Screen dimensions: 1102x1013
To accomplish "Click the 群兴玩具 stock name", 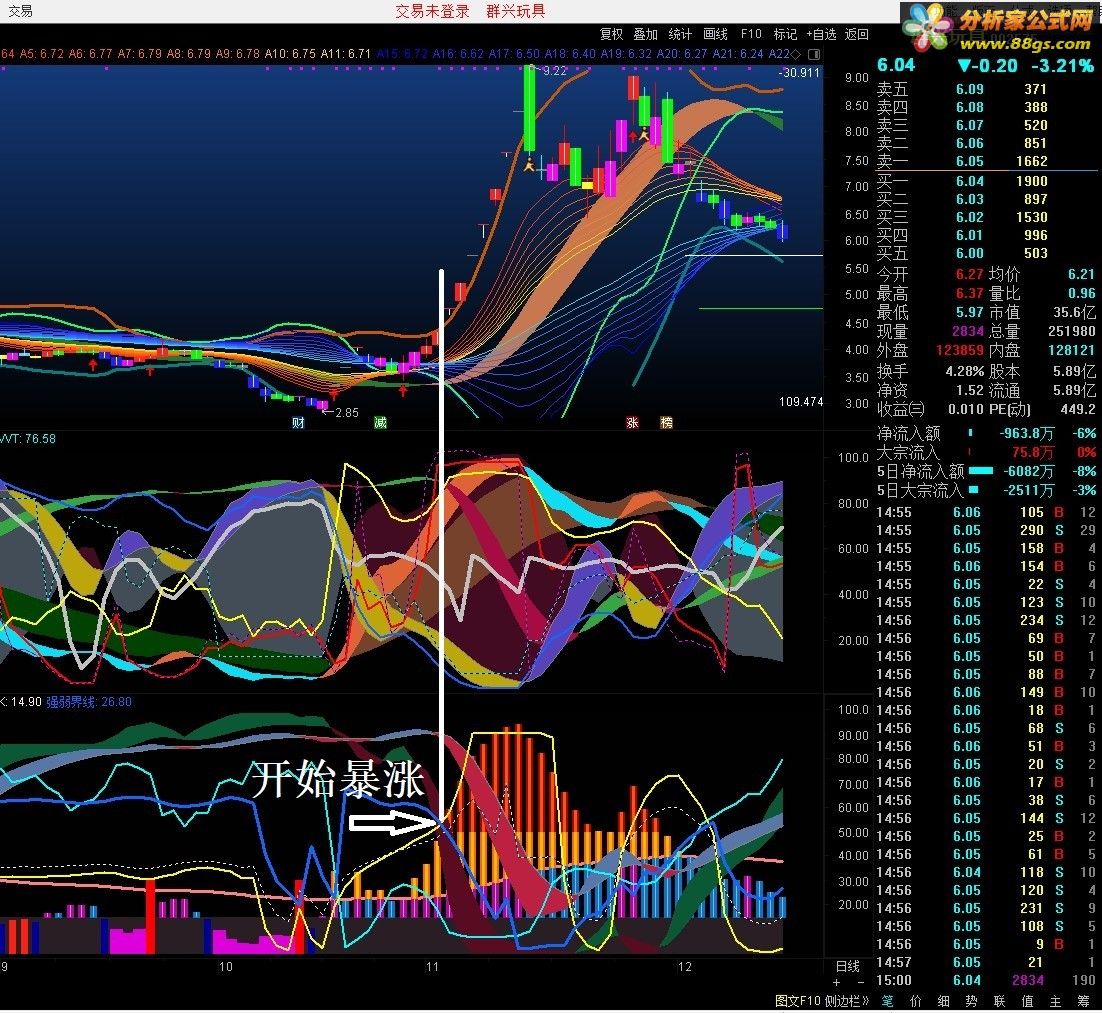I will 515,11.
